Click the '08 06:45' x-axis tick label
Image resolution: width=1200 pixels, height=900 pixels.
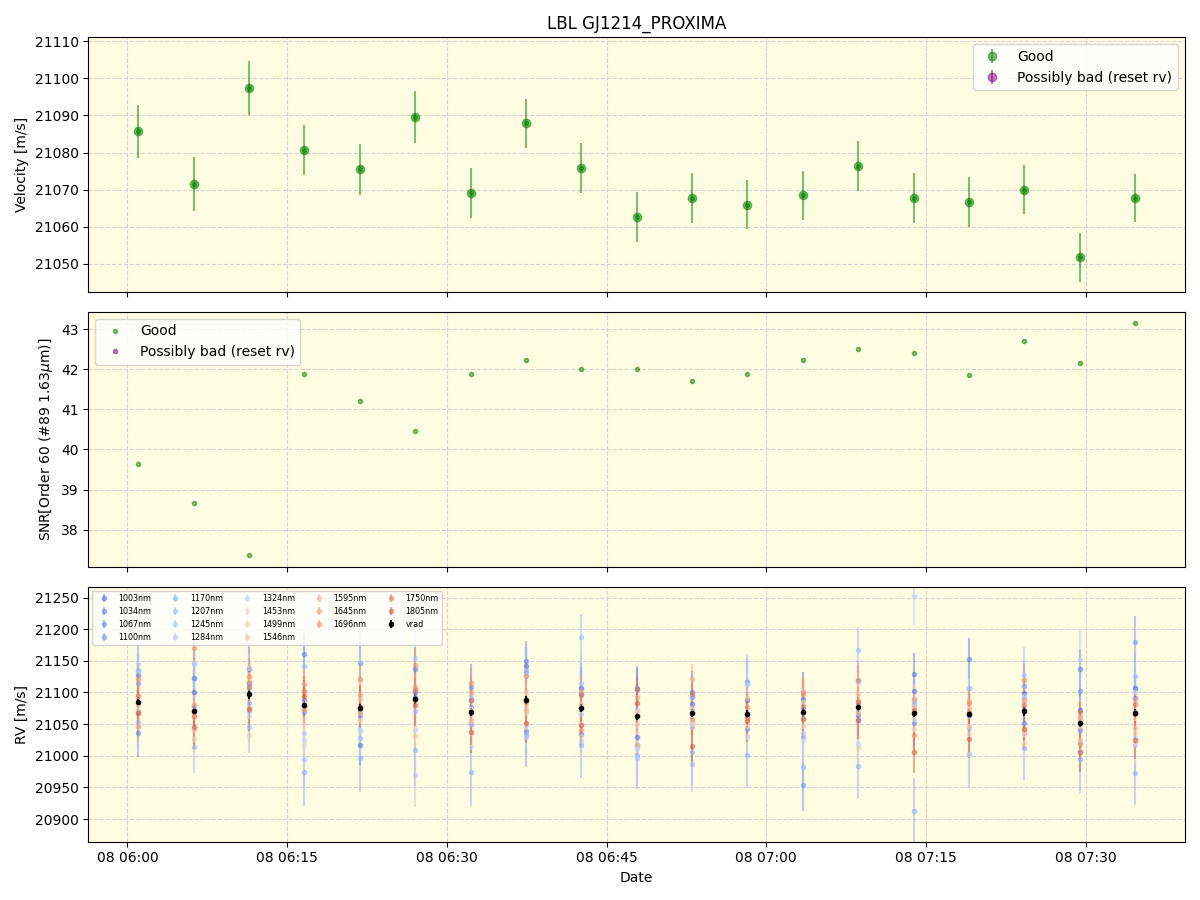(607, 858)
